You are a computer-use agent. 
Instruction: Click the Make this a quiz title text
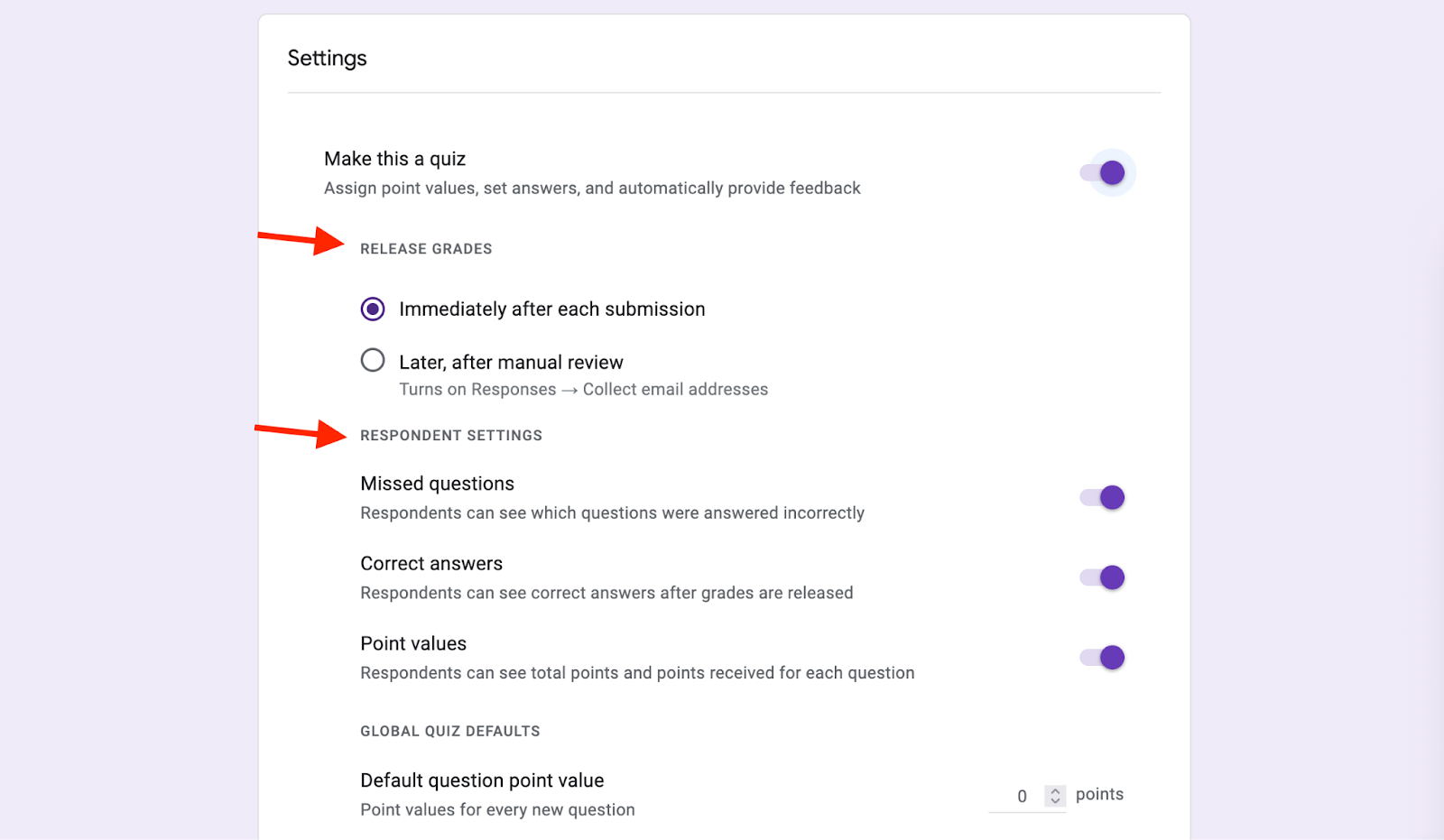(x=394, y=160)
